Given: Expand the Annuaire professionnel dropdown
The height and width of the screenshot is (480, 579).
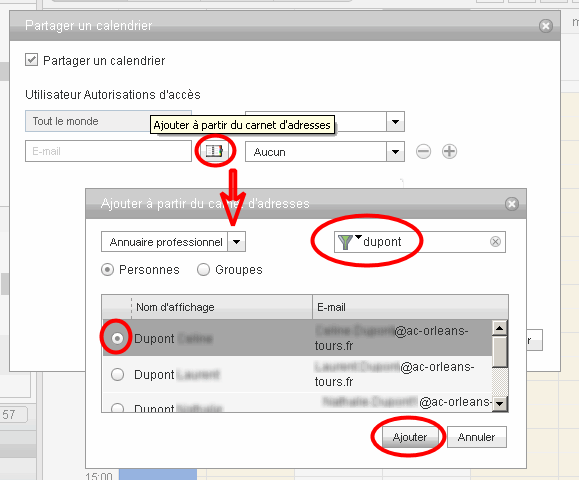Looking at the screenshot, I should pyautogui.click(x=236, y=242).
